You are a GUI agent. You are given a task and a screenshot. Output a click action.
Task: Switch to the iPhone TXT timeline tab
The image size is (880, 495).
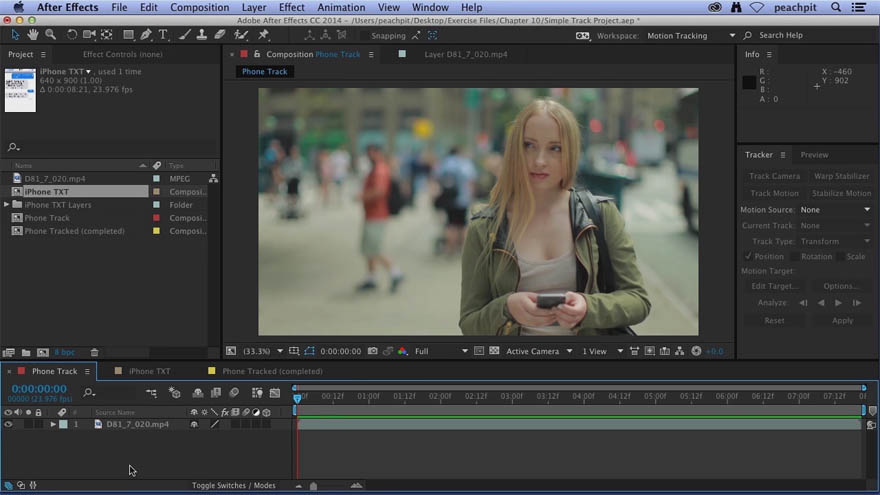pyautogui.click(x=149, y=371)
